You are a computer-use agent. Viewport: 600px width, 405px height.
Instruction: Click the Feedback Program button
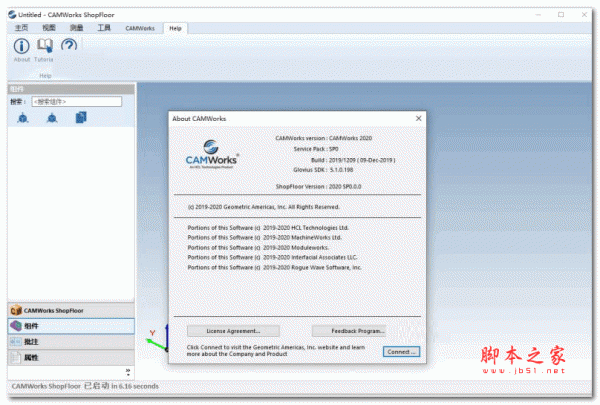pyautogui.click(x=349, y=331)
